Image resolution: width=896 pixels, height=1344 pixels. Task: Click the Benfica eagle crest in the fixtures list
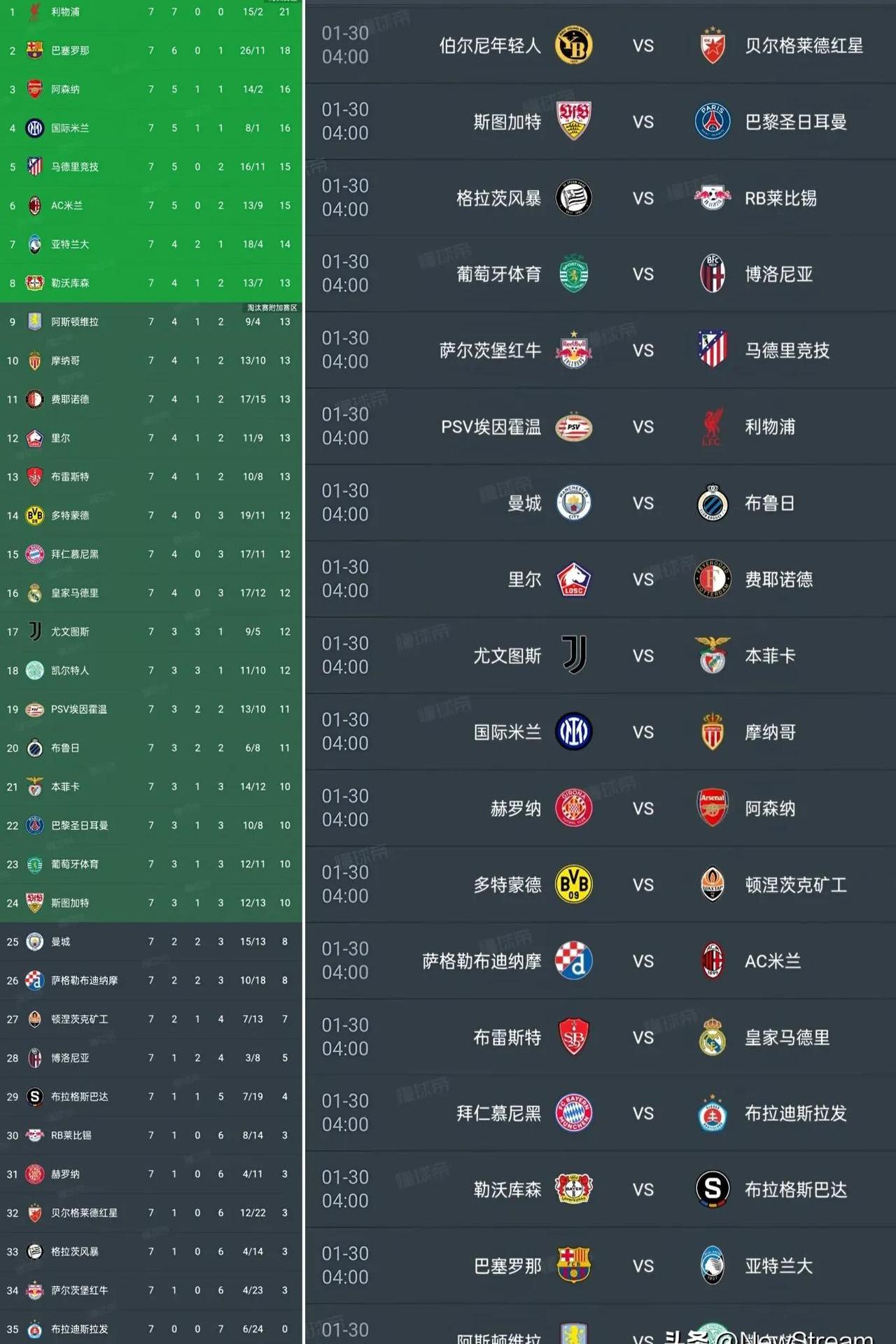(713, 655)
